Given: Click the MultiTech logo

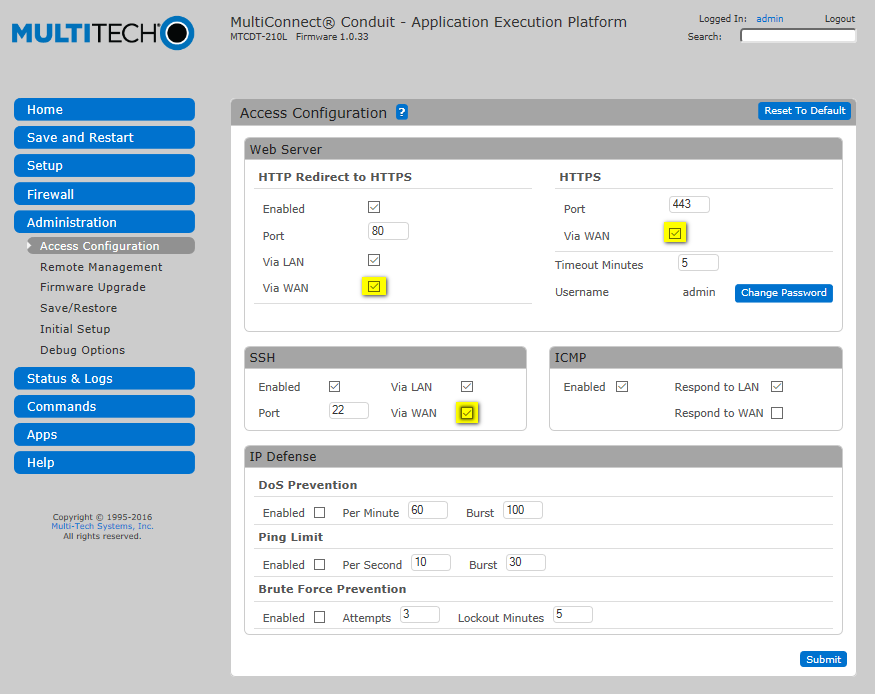Looking at the screenshot, I should (103, 33).
